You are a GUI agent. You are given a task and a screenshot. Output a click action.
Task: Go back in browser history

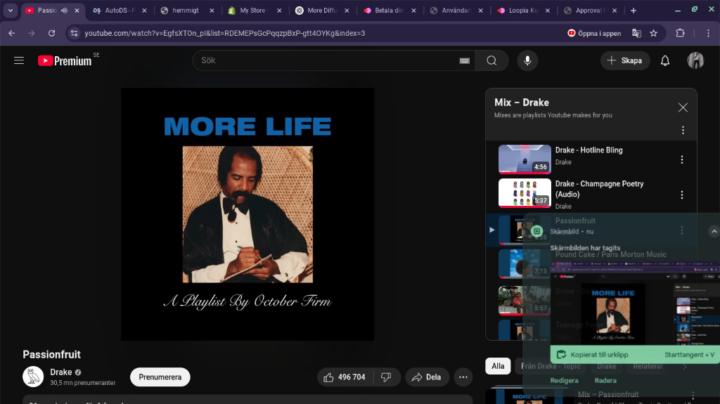(11, 33)
